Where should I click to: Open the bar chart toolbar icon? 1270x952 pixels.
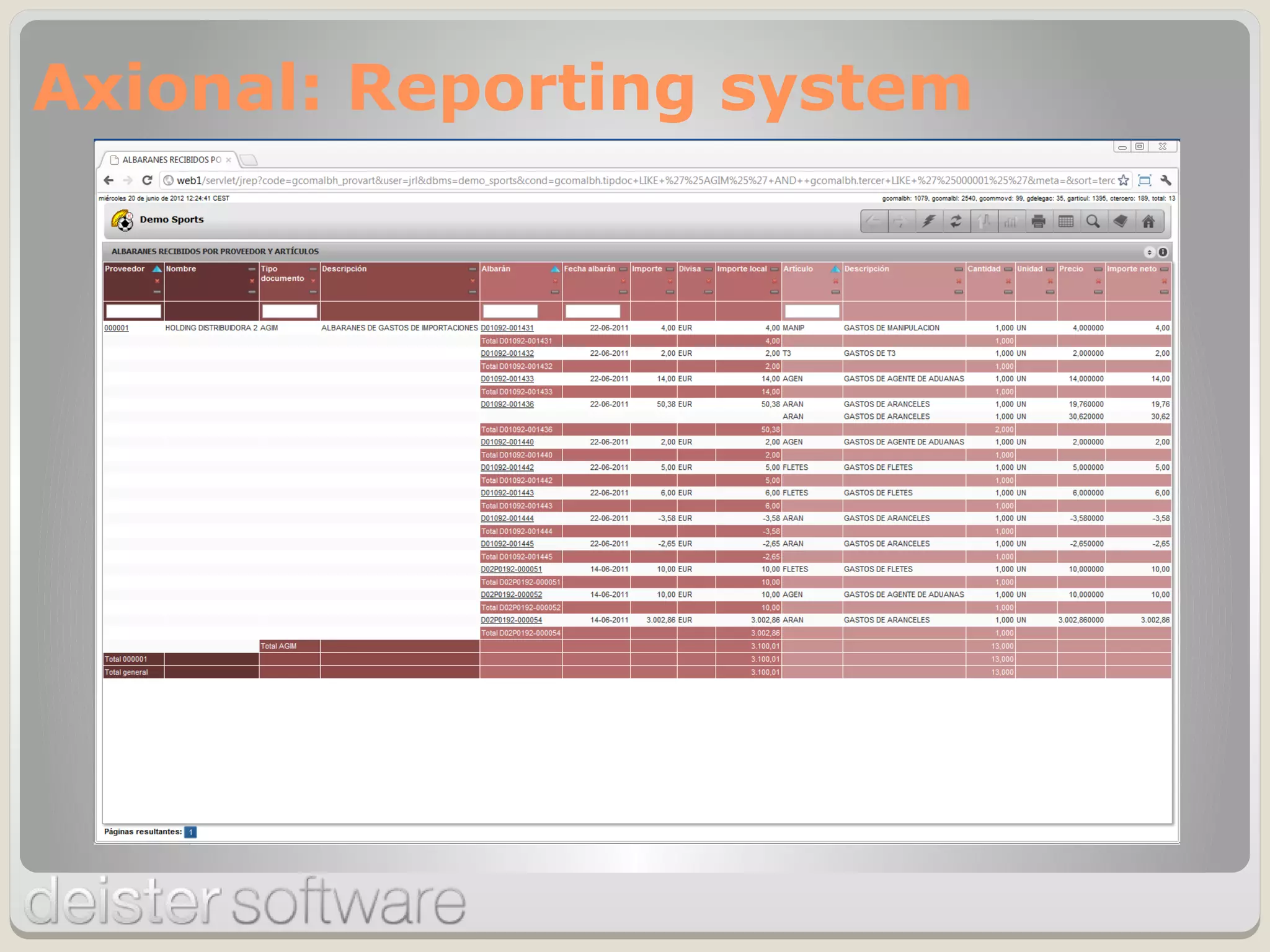click(1011, 221)
